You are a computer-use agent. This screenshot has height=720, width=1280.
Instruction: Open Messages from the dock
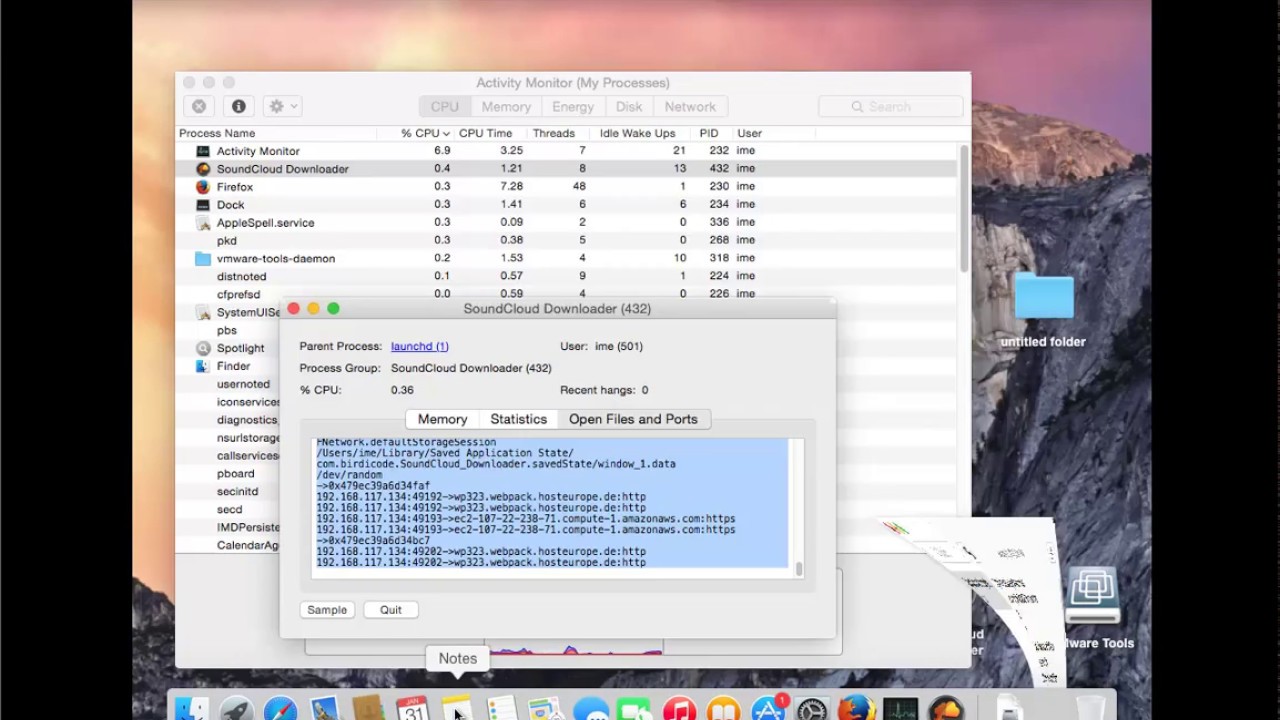[591, 709]
